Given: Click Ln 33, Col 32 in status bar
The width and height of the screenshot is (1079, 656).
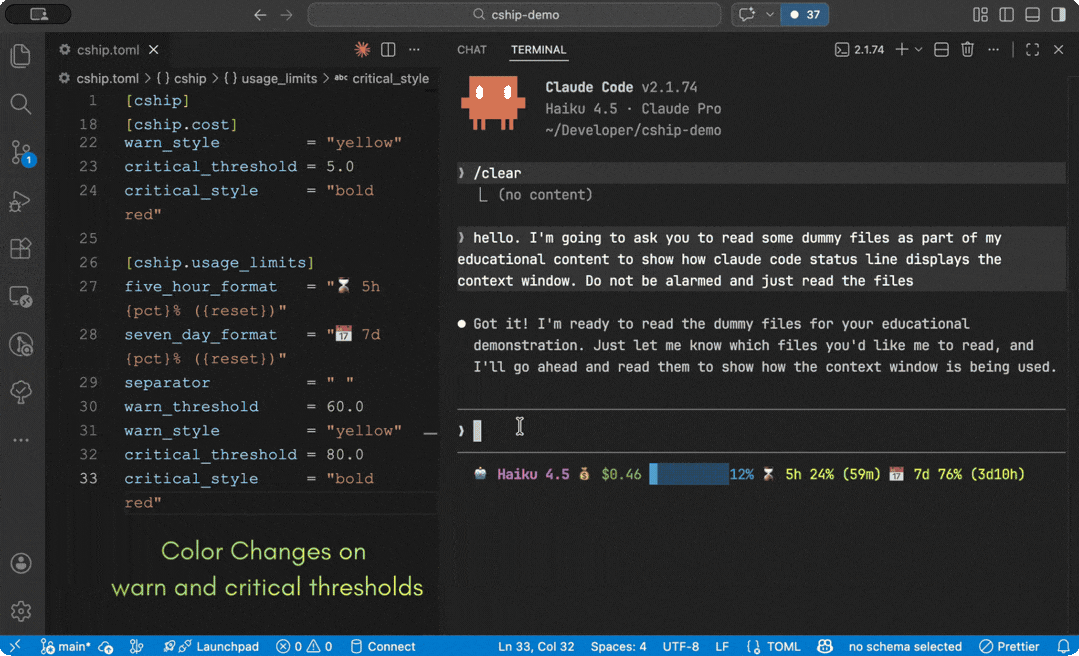Looking at the screenshot, I should 535,646.
